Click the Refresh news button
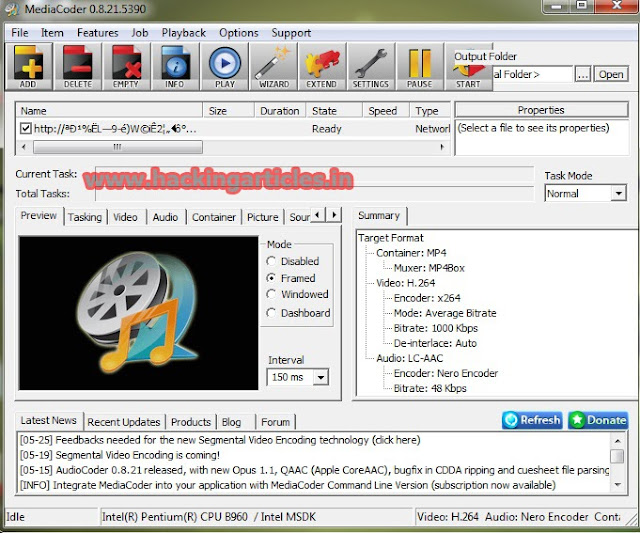 click(x=532, y=420)
